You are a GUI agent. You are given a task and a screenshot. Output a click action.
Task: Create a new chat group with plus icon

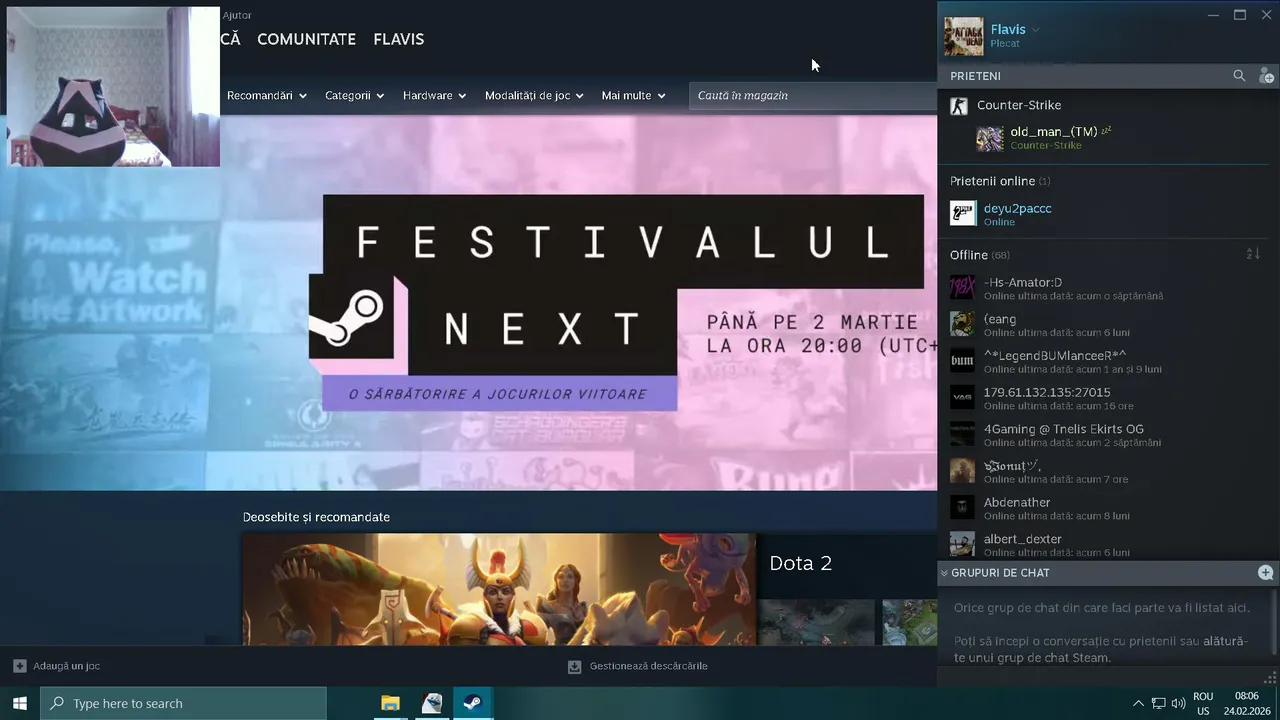(1266, 573)
